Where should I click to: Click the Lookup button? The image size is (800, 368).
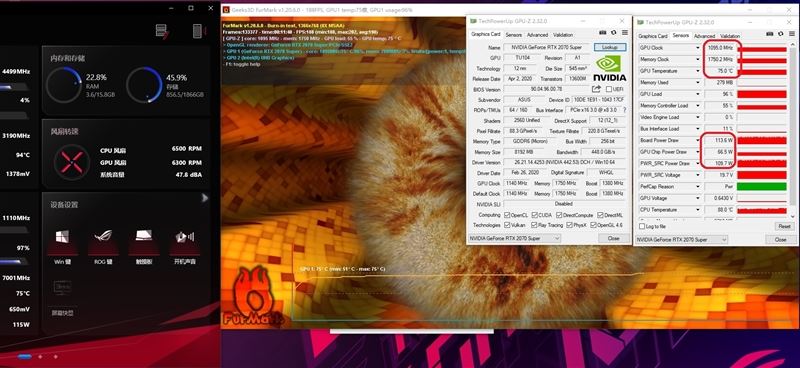point(610,47)
